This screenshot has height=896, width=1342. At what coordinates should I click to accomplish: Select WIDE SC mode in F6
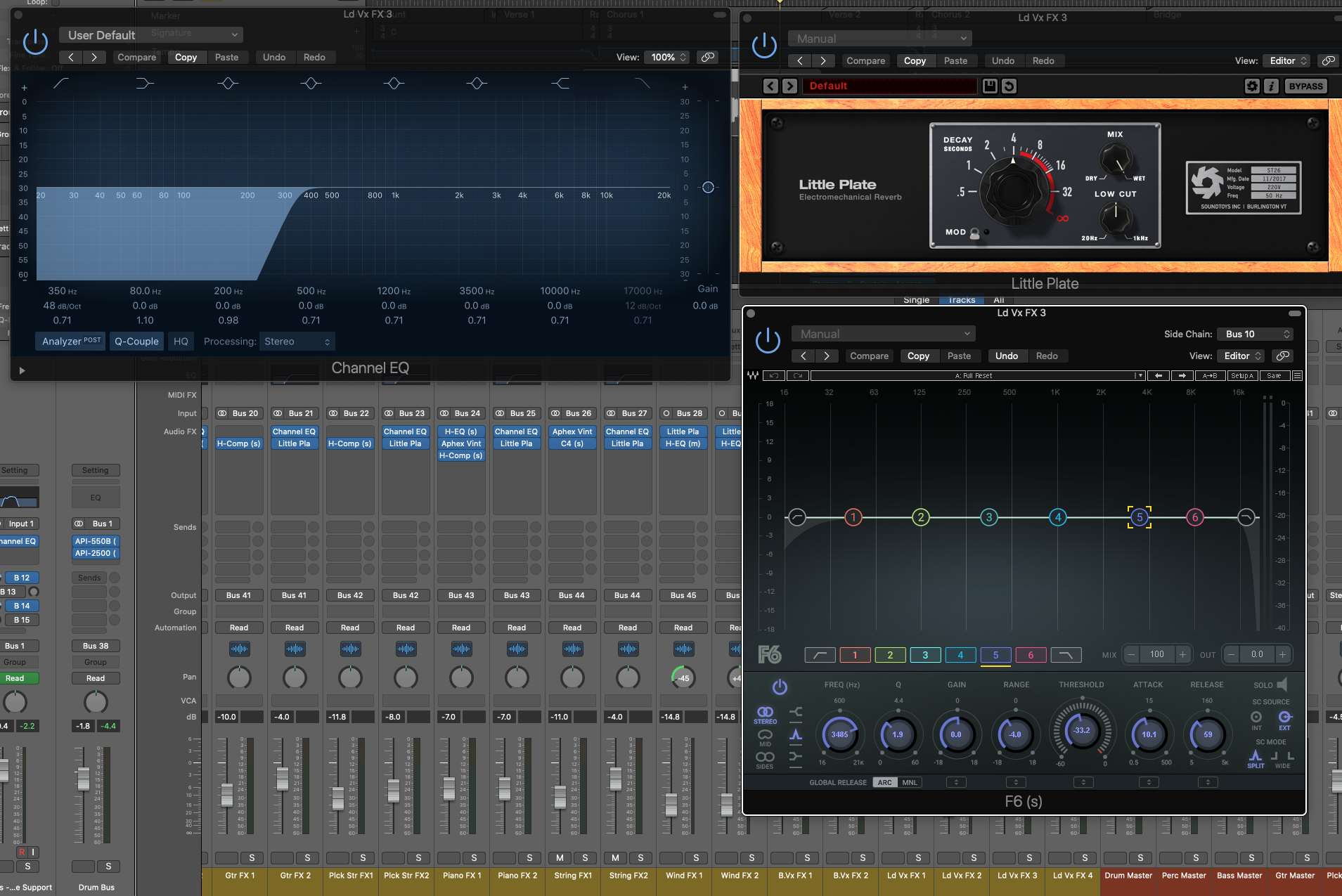click(x=1283, y=758)
